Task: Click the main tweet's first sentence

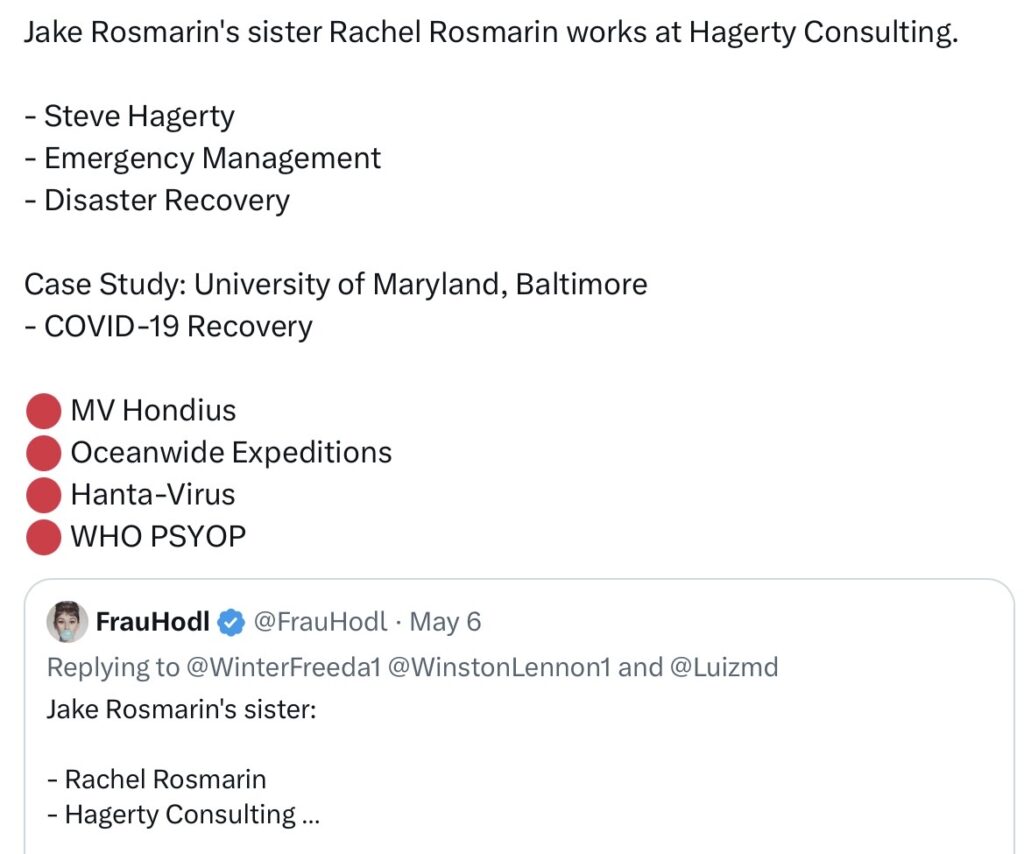Action: click(491, 32)
